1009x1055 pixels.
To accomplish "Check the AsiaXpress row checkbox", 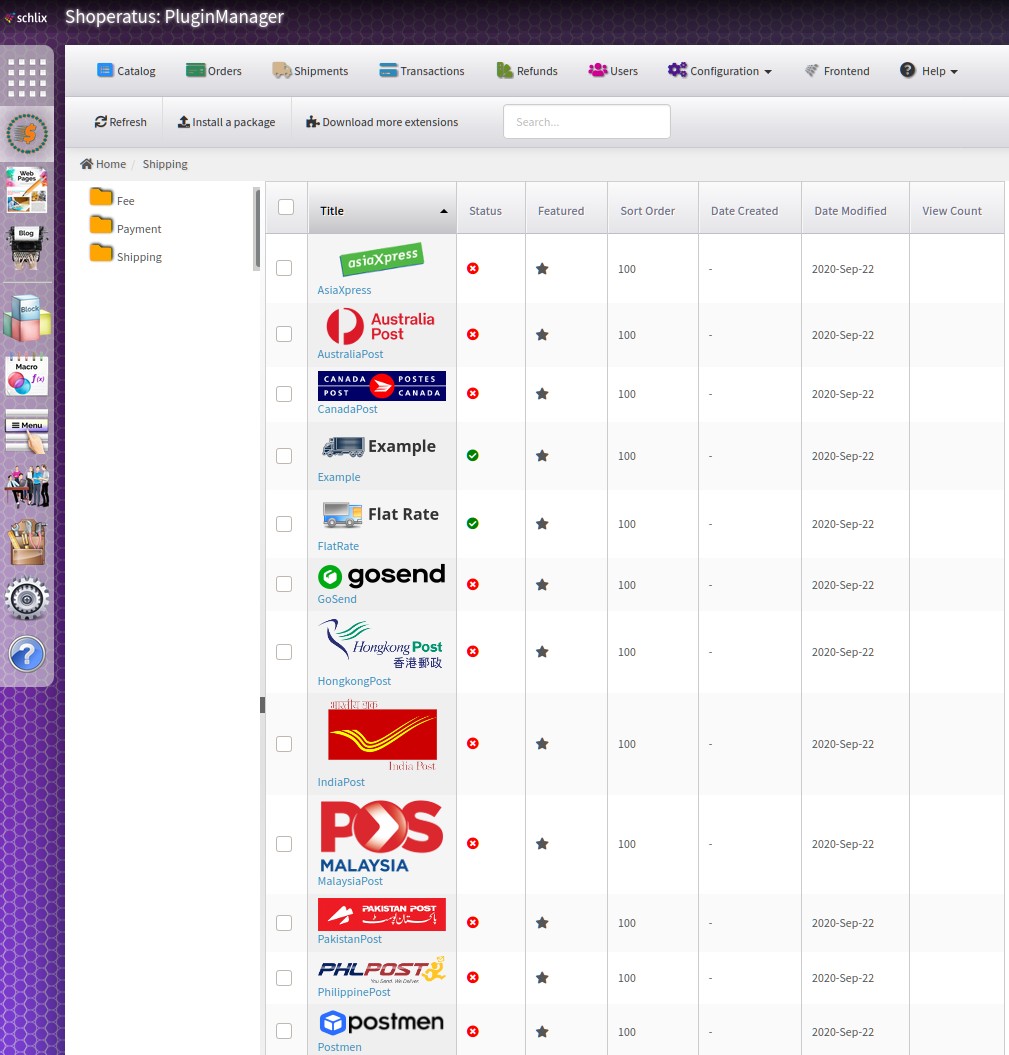I will pos(284,268).
